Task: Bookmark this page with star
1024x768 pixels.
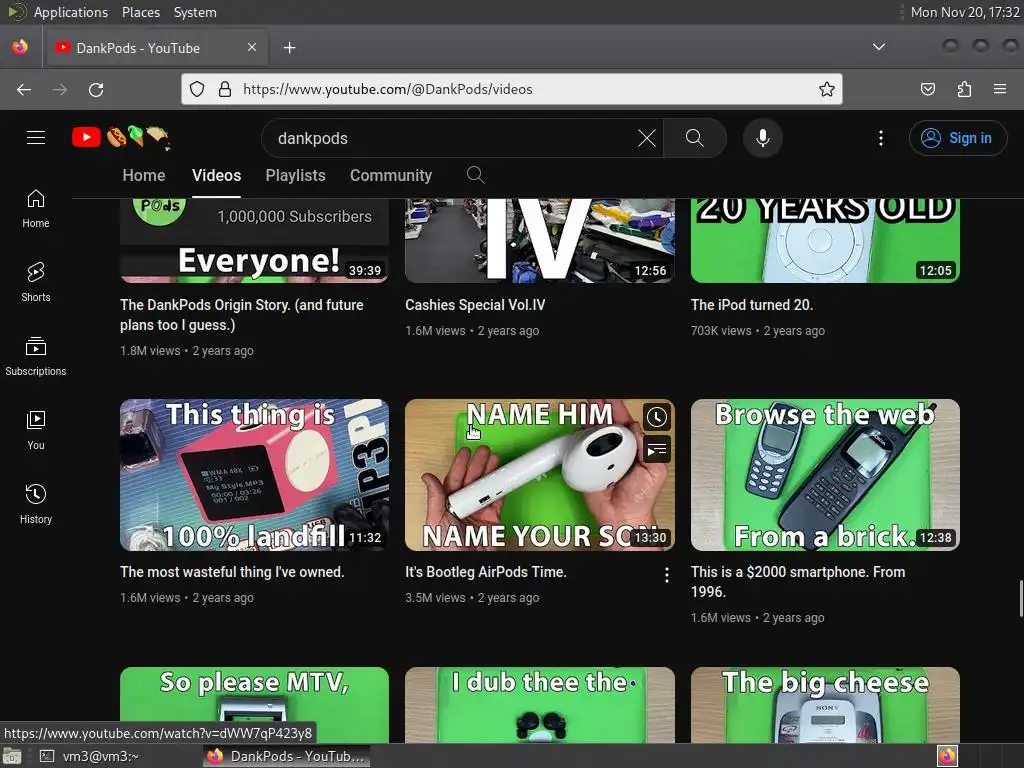Action: coord(826,89)
